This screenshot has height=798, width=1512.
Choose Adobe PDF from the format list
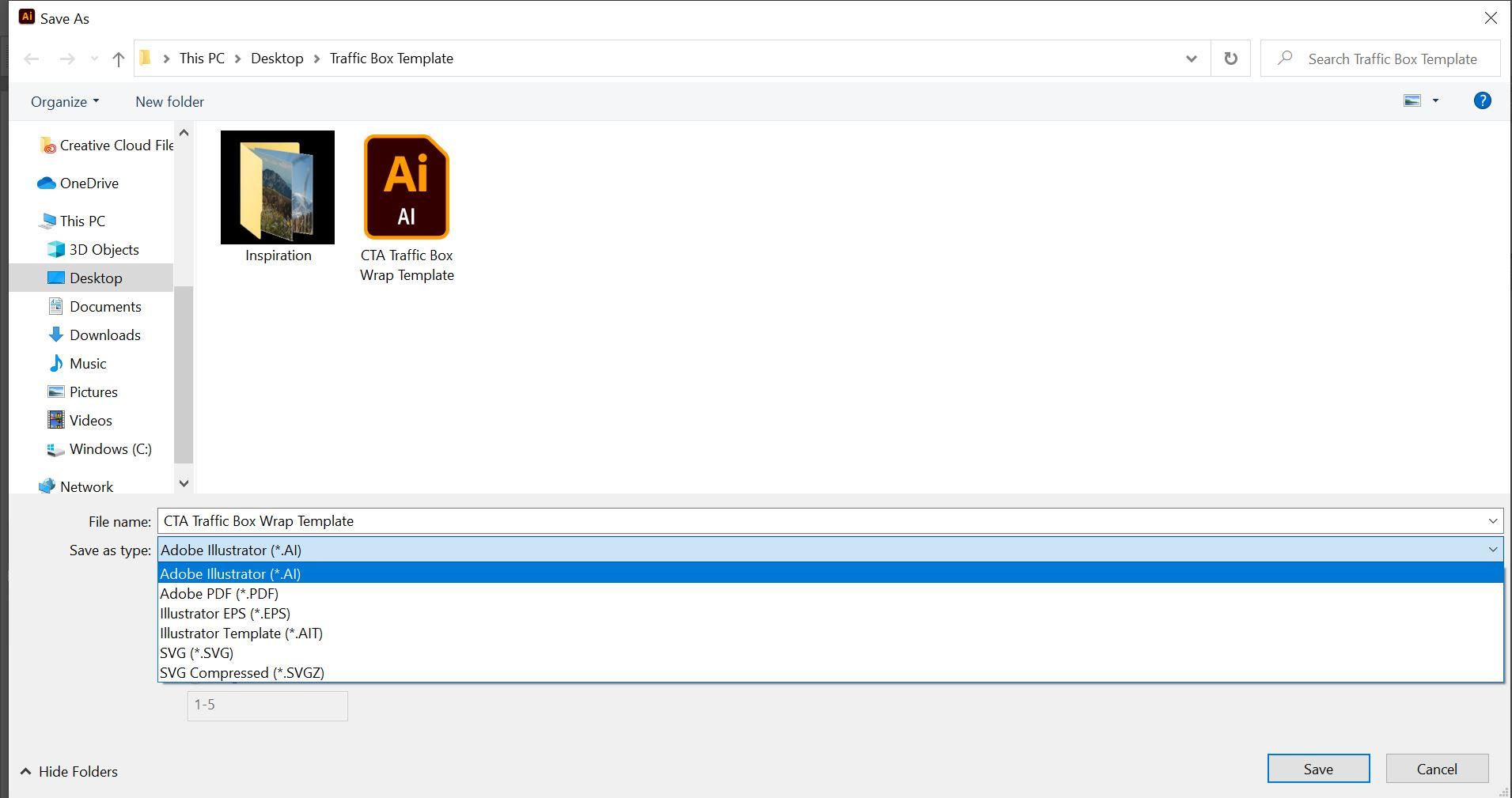click(218, 593)
